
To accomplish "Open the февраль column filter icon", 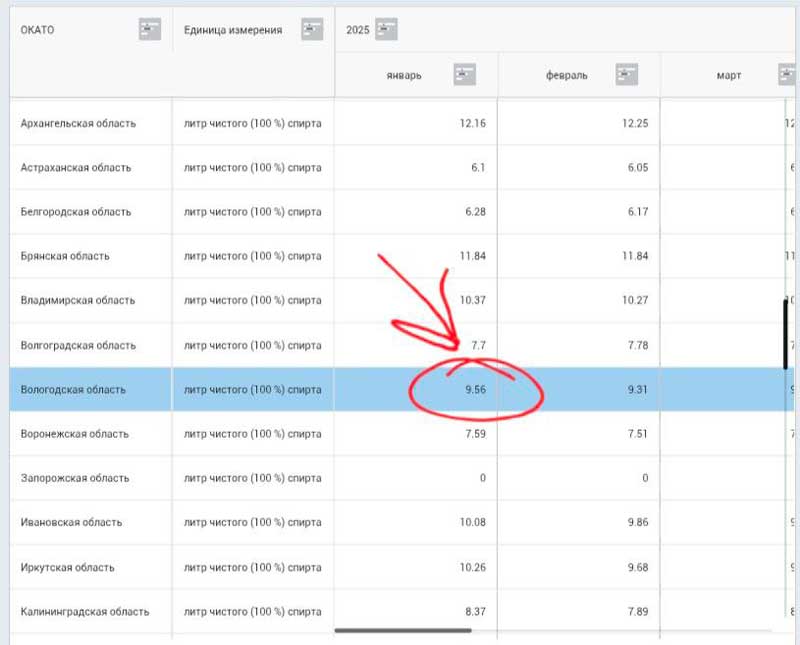I will click(x=627, y=75).
